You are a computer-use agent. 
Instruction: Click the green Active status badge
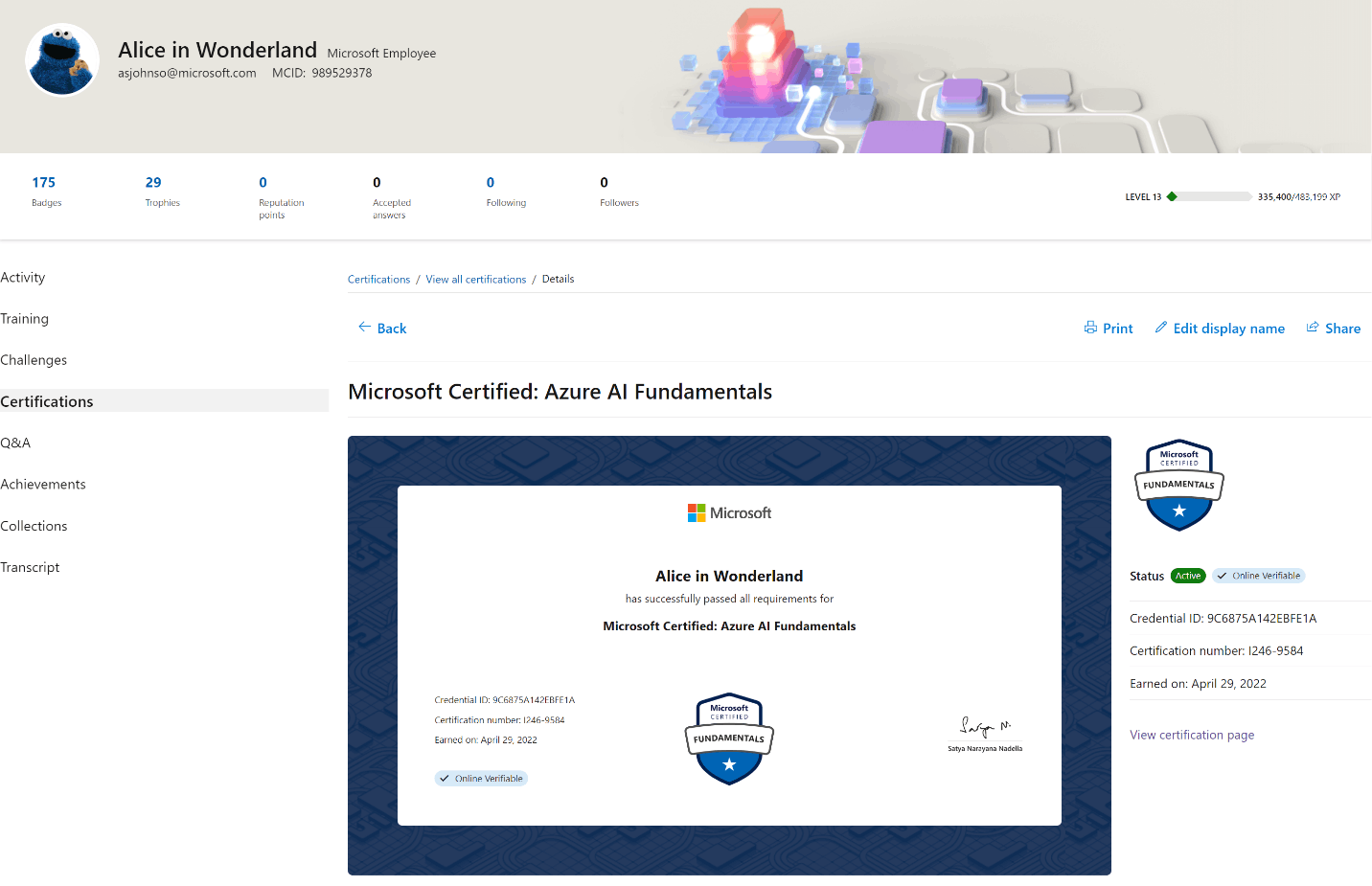click(1188, 576)
